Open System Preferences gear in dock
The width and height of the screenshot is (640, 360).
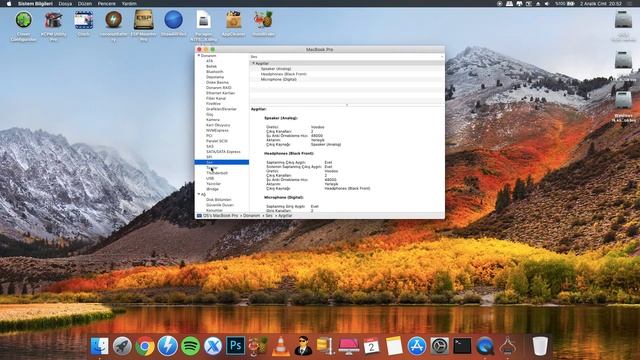(440, 346)
